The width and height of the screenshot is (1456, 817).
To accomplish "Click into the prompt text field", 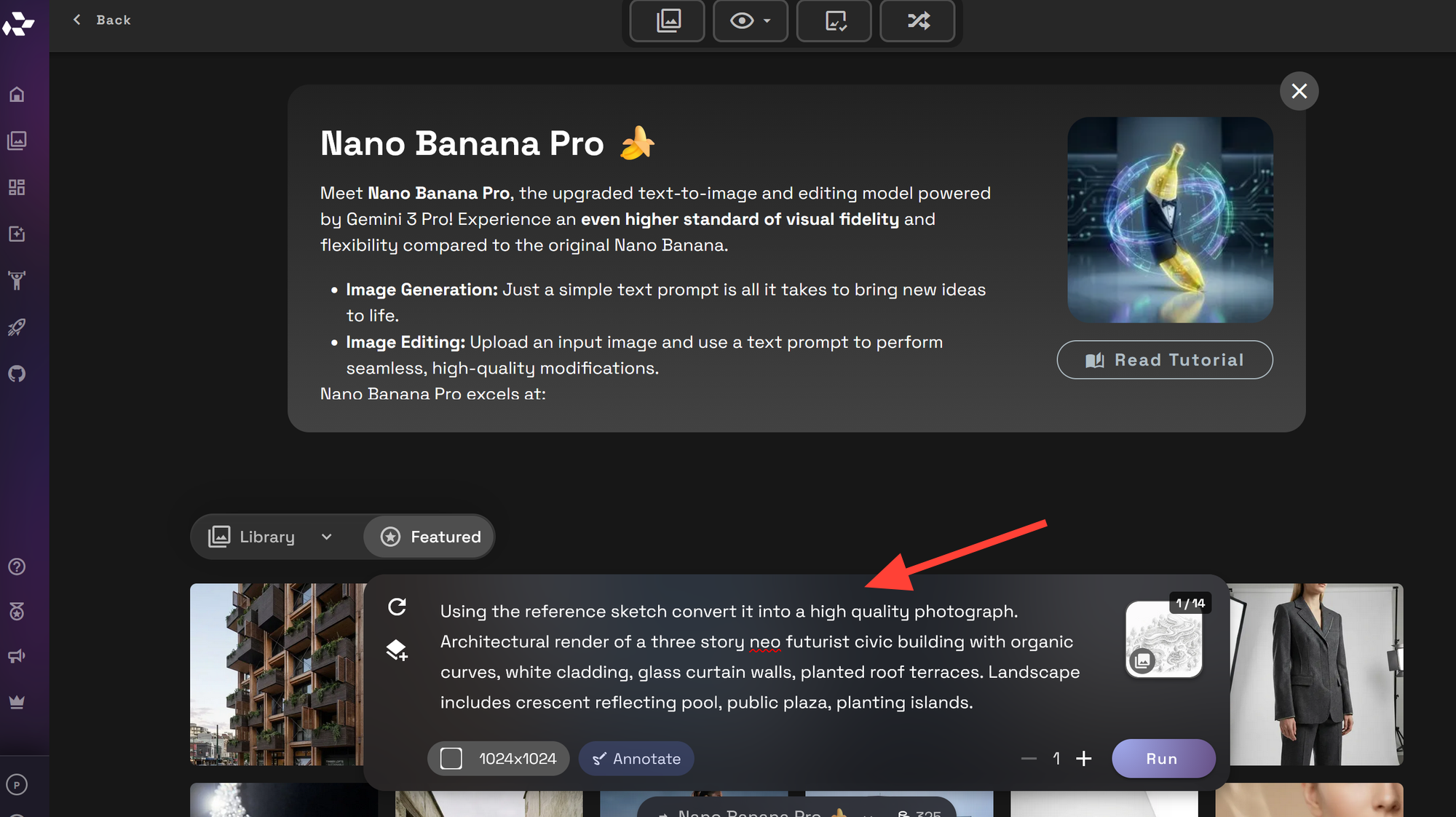I will [760, 657].
